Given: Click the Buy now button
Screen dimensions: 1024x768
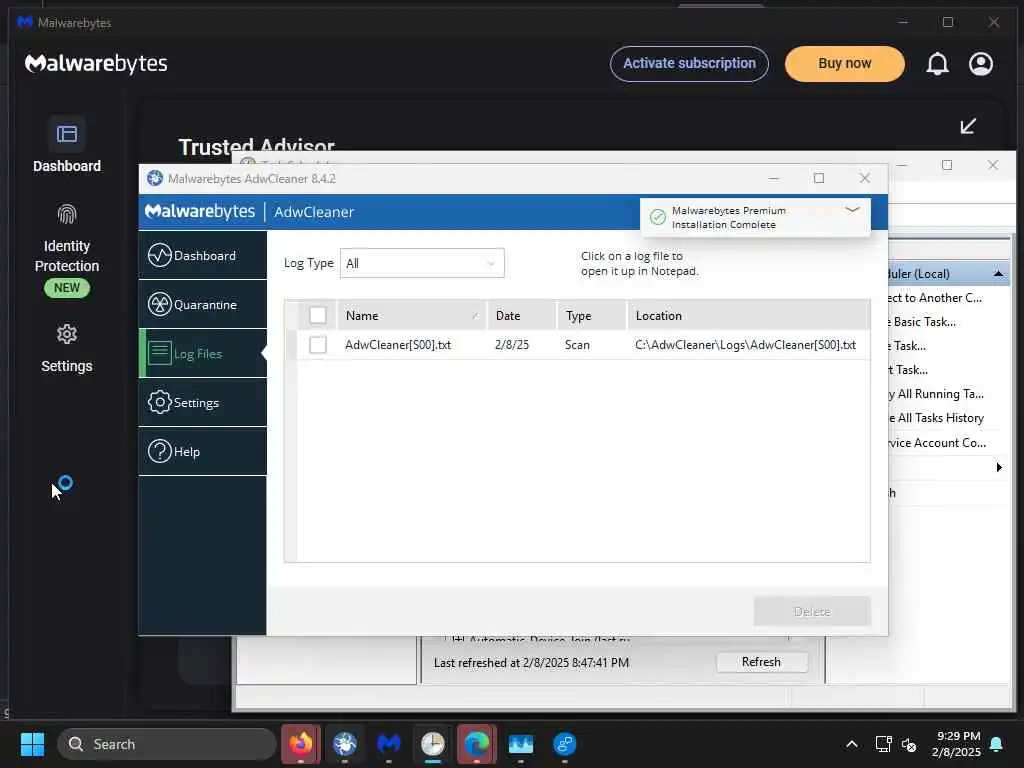Looking at the screenshot, I should coord(844,63).
